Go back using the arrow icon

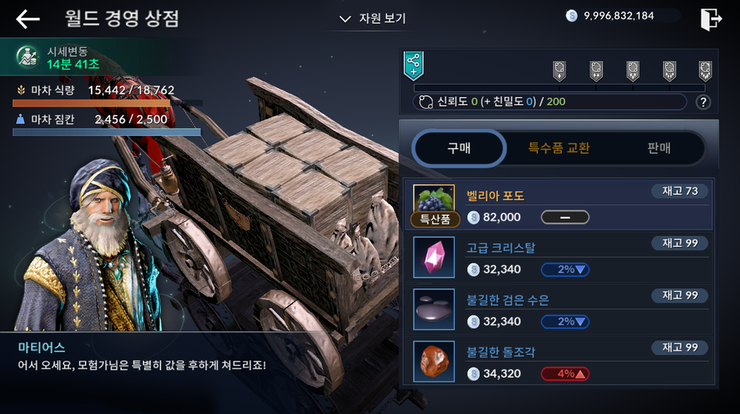pyautogui.click(x=27, y=19)
